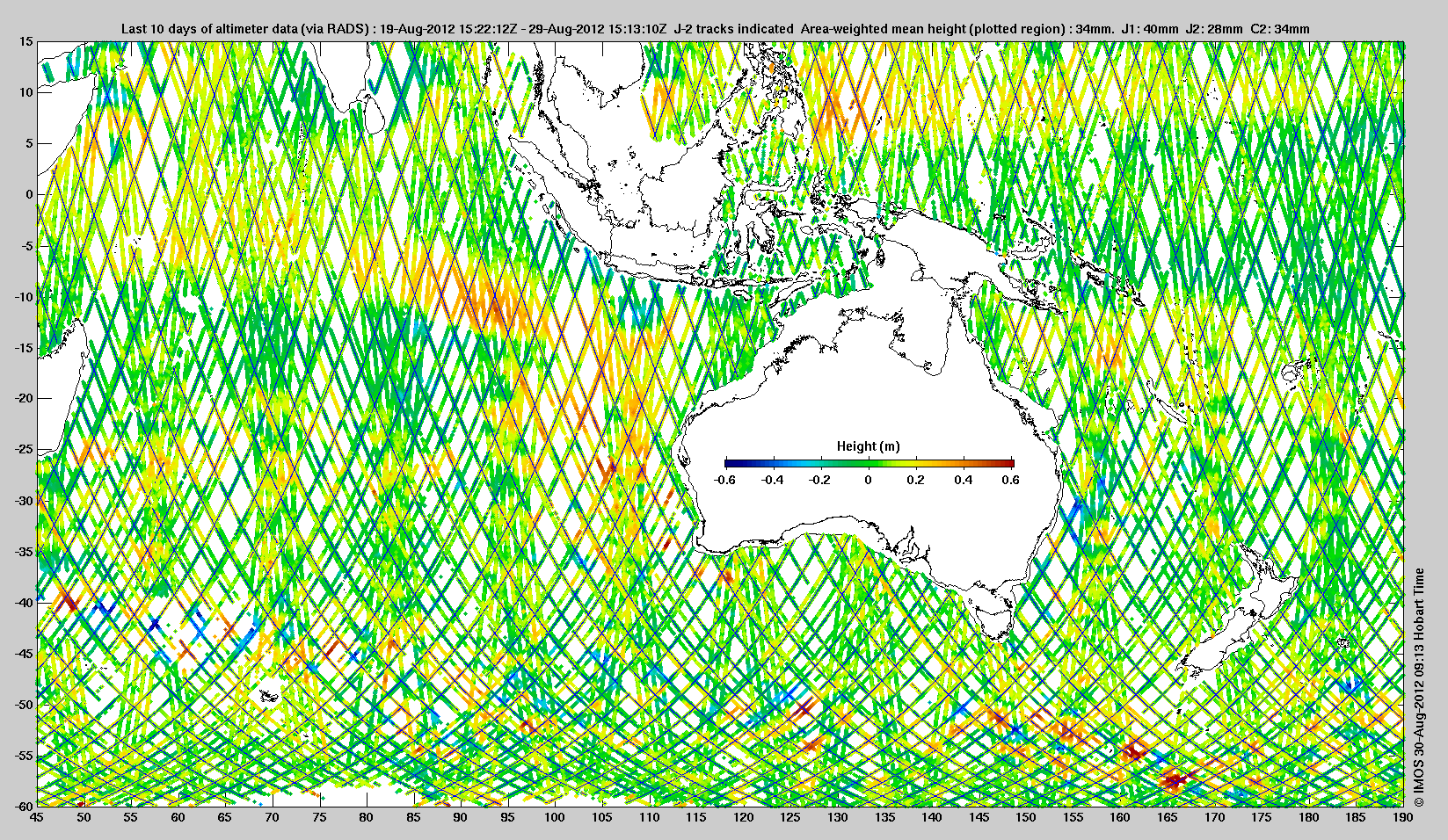
Task: Click the latitude axis label '-30'
Action: 24,500
